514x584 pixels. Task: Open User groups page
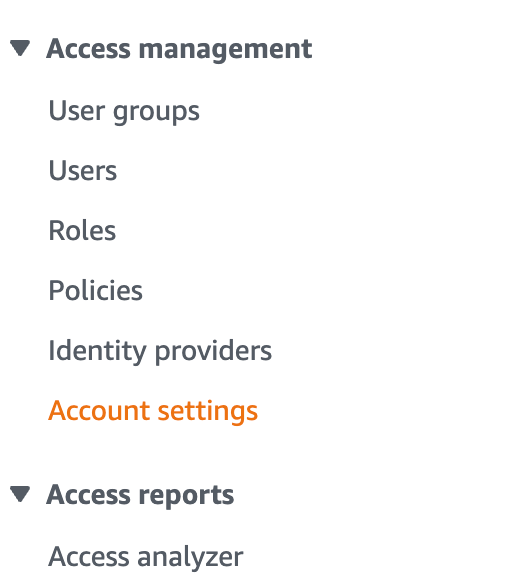124,111
